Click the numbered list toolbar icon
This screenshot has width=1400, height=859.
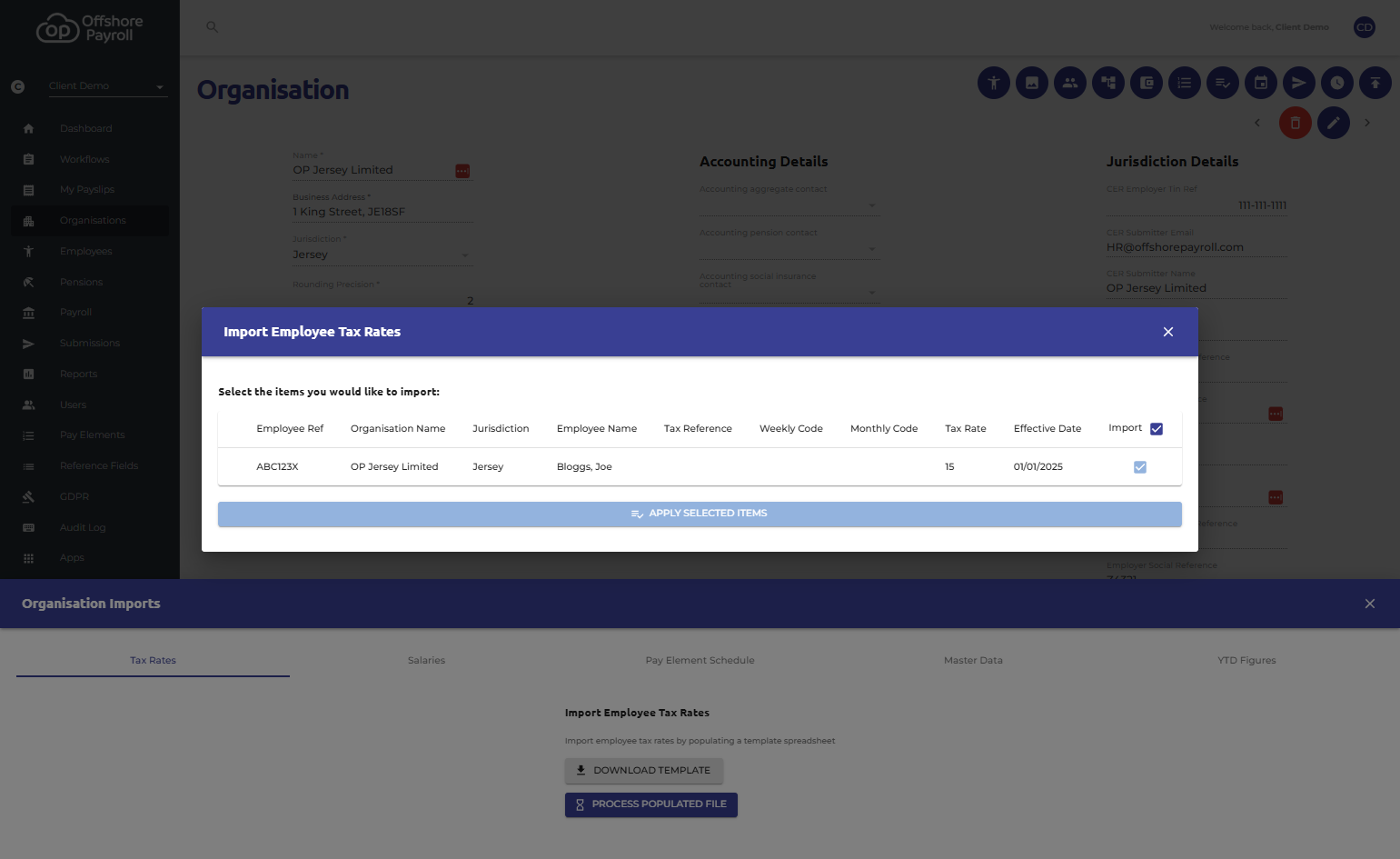[1185, 83]
